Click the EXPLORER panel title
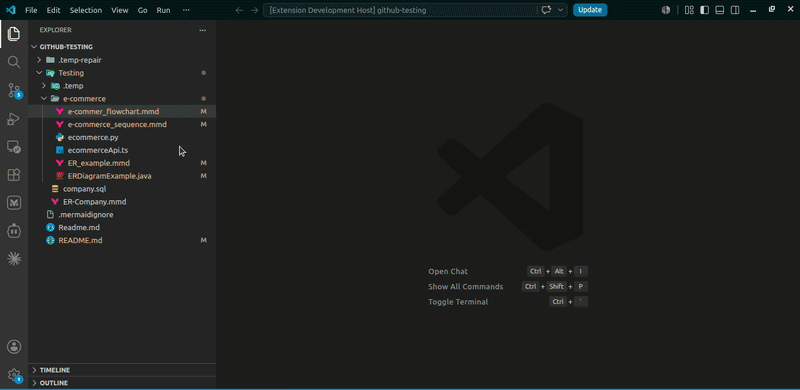Viewport: 800px width, 390px height. tap(56, 30)
